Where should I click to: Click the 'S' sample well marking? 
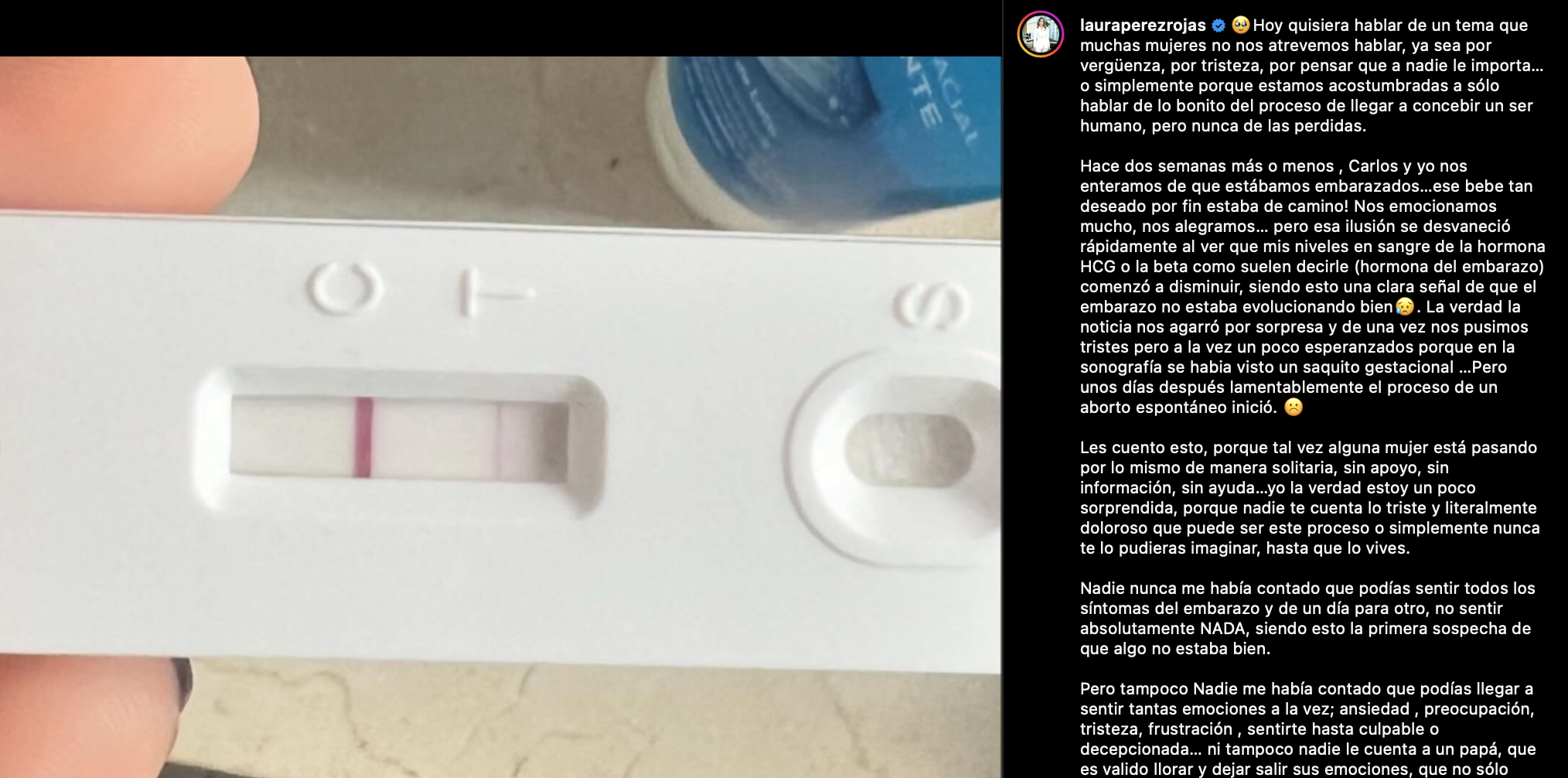tap(930, 305)
